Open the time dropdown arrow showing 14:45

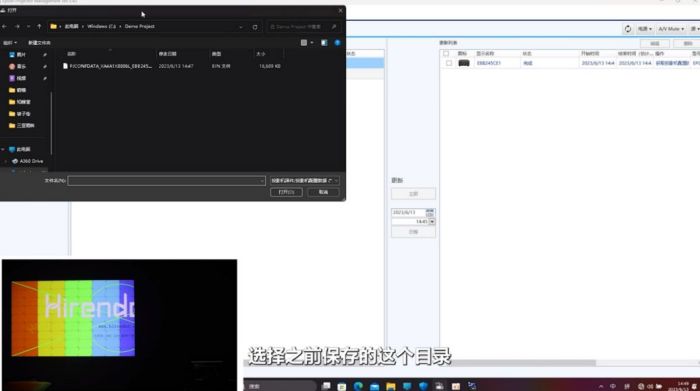click(432, 222)
